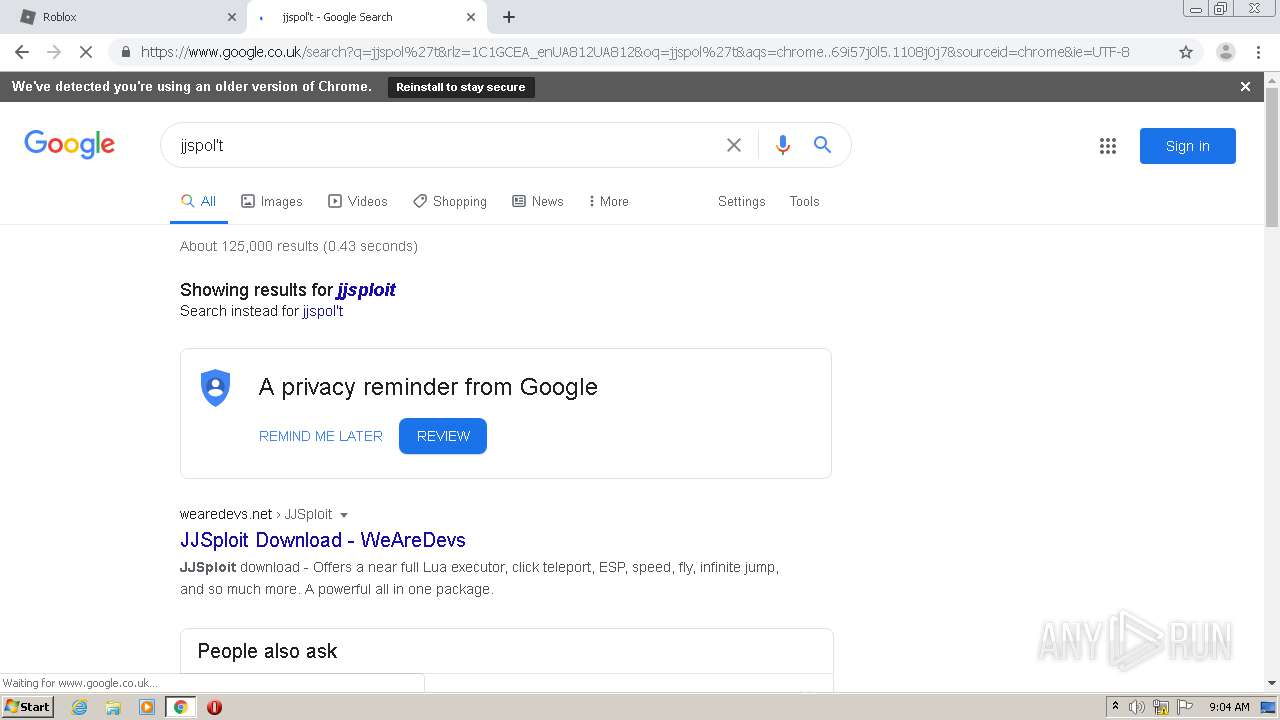Open JJSploit Download - WeAreDevs result

click(x=323, y=540)
